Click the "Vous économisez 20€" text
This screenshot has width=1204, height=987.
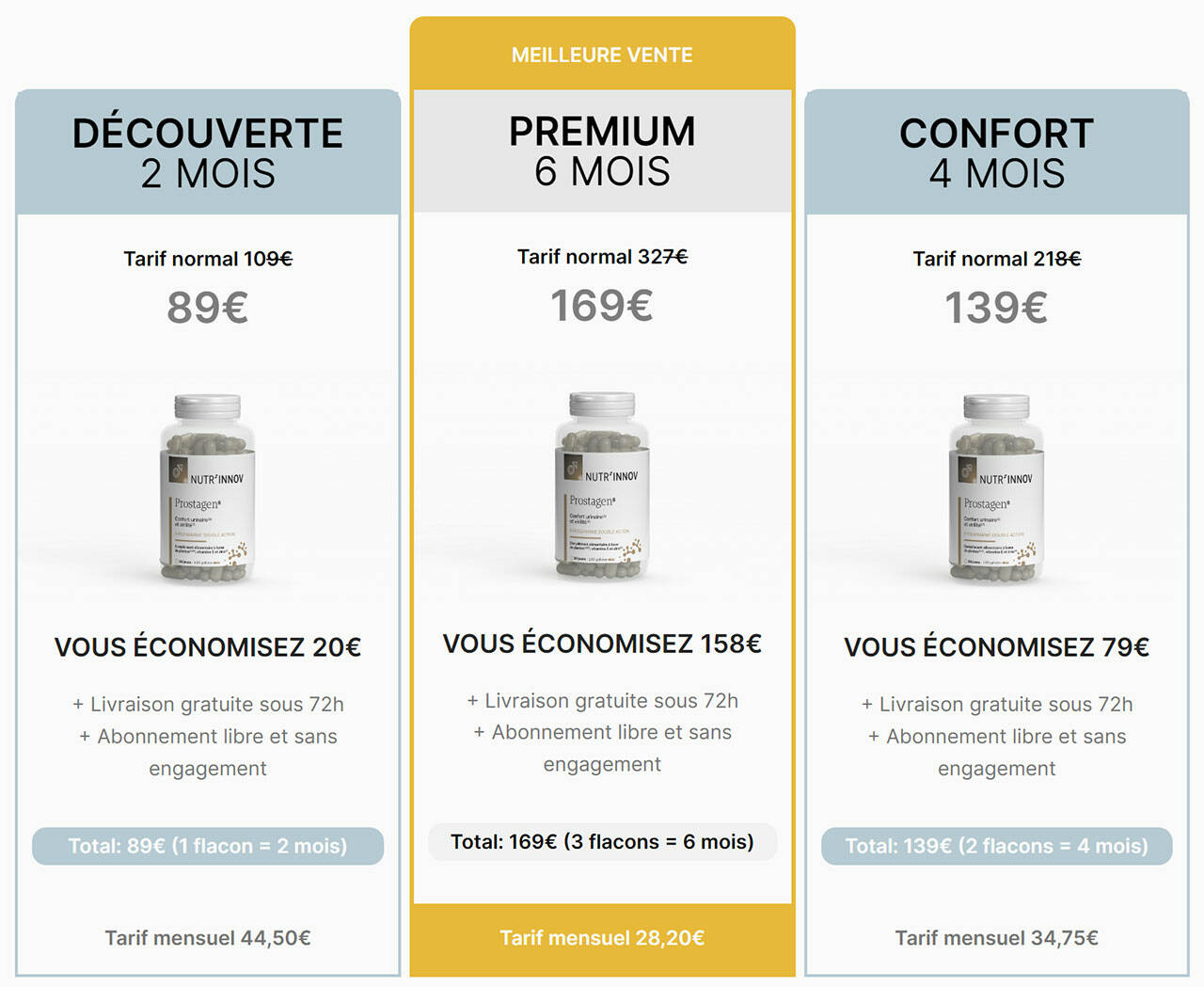coord(208,647)
